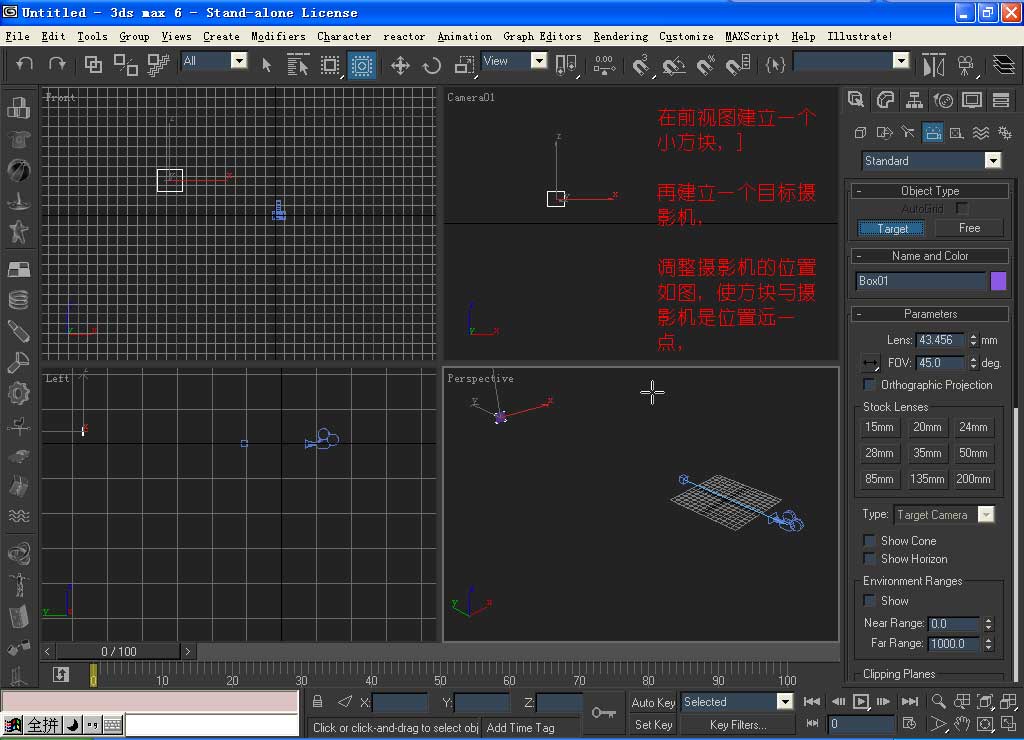
Task: Click the purple object color swatch
Action: click(998, 281)
